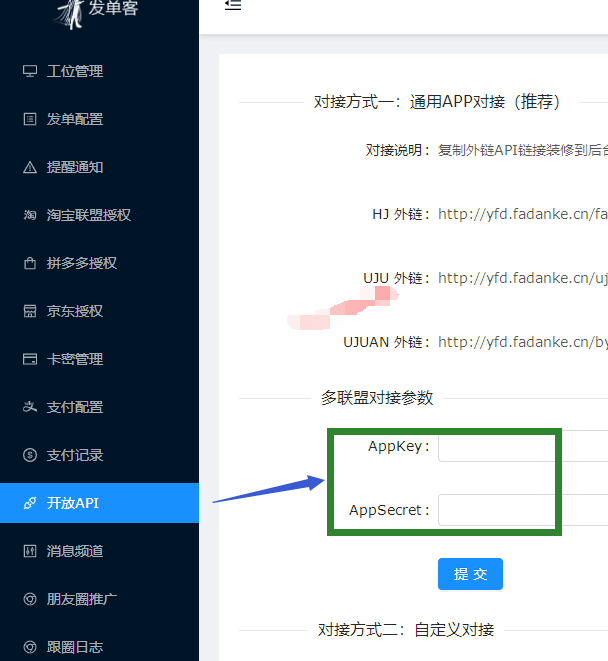608x661 pixels.
Task: Click the 发单客 logo figure
Action: [70, 13]
